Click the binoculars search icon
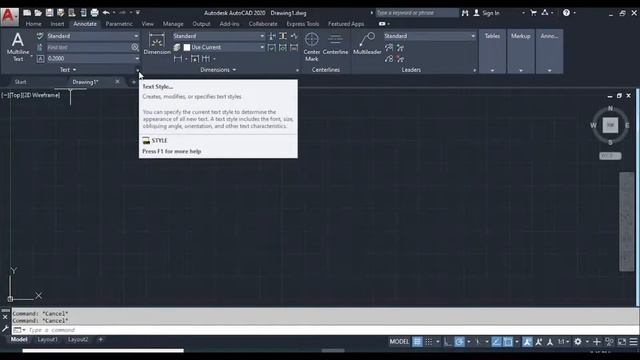This screenshot has height=360, width=640. pos(465,13)
